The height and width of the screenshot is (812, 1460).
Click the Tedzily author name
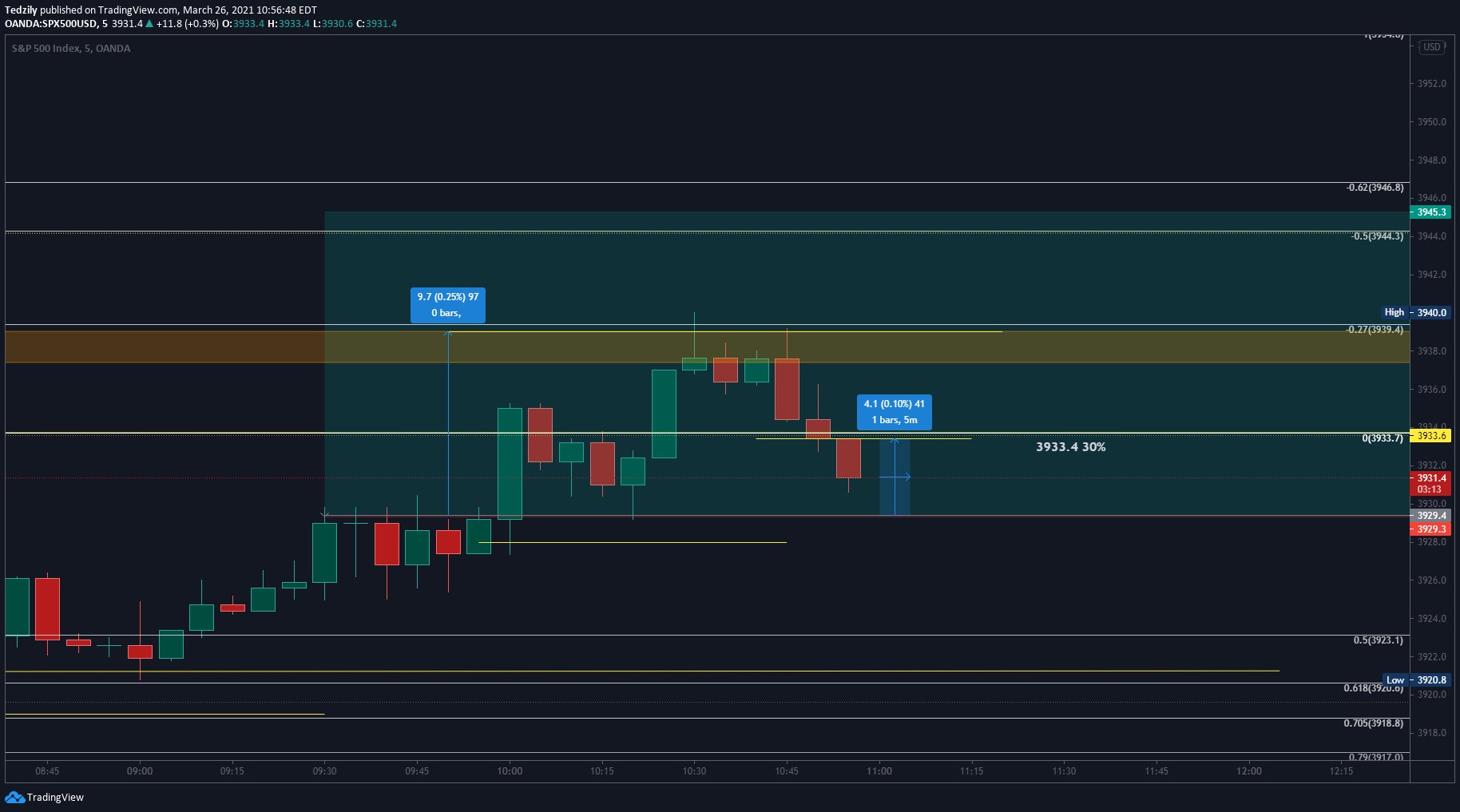point(21,10)
